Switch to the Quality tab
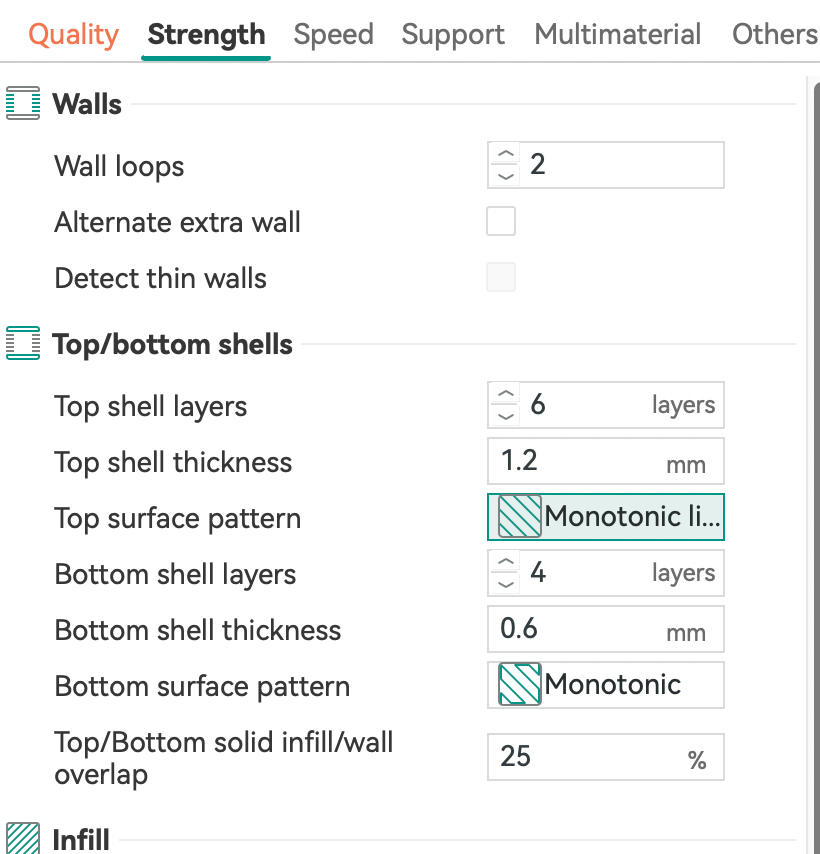This screenshot has width=820, height=854. click(73, 34)
